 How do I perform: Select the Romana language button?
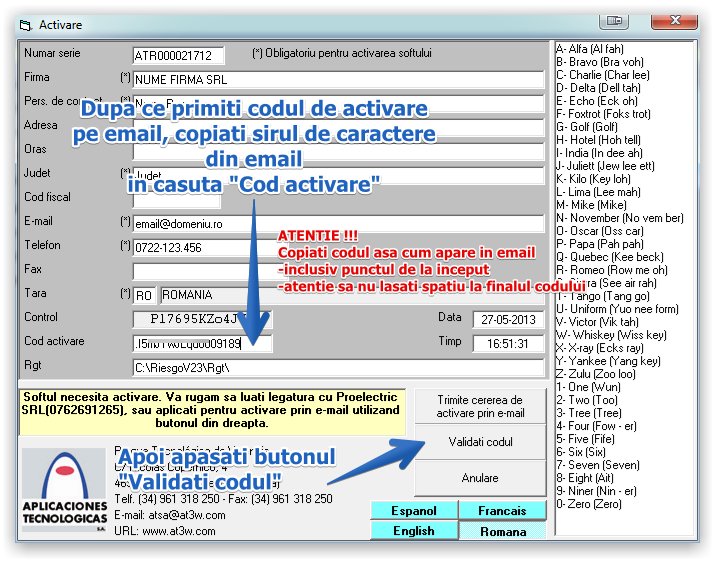coord(502,532)
